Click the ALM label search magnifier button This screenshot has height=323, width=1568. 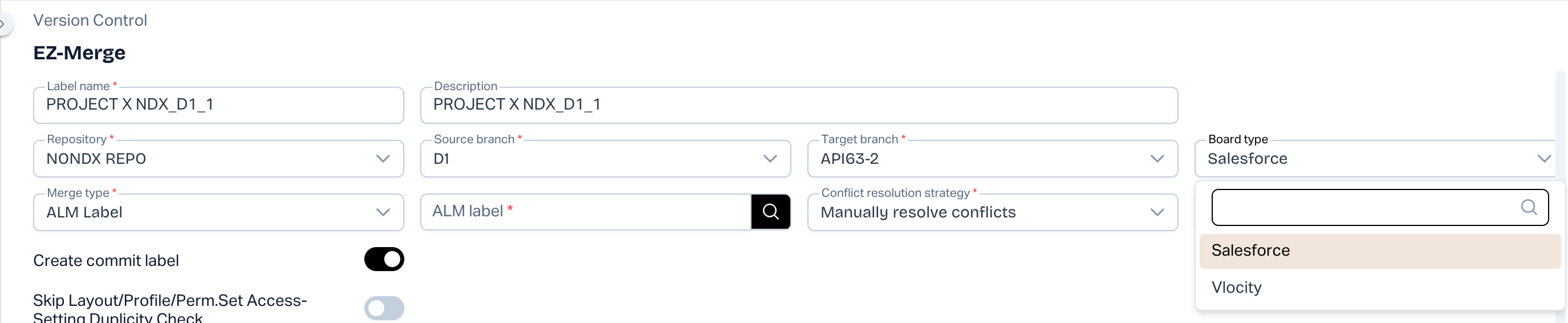click(x=770, y=212)
